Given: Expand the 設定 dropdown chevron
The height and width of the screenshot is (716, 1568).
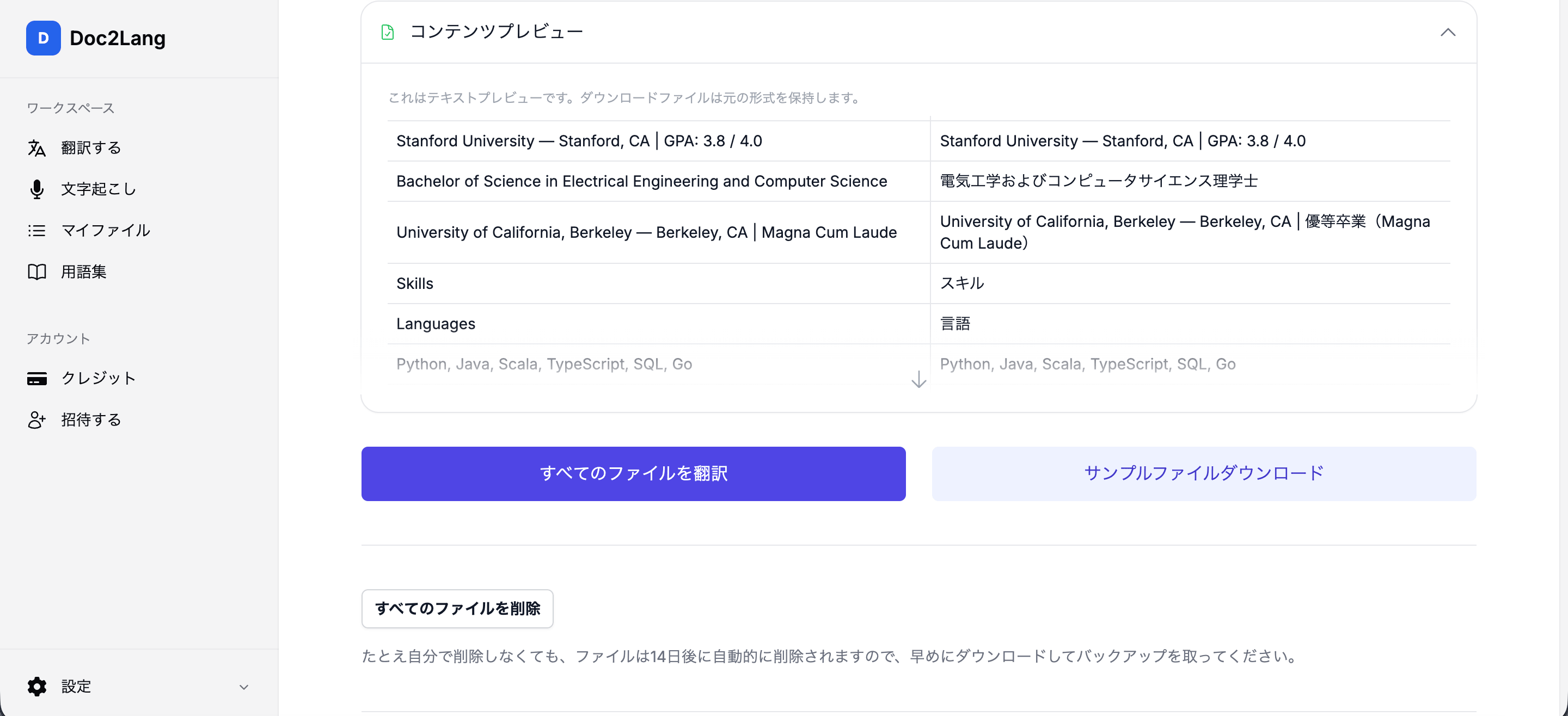Looking at the screenshot, I should click(x=243, y=687).
